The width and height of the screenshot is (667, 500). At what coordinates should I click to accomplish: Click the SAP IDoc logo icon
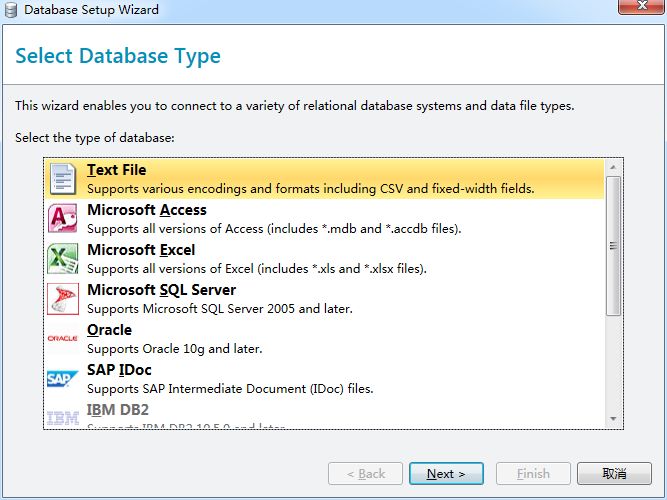coord(63,378)
